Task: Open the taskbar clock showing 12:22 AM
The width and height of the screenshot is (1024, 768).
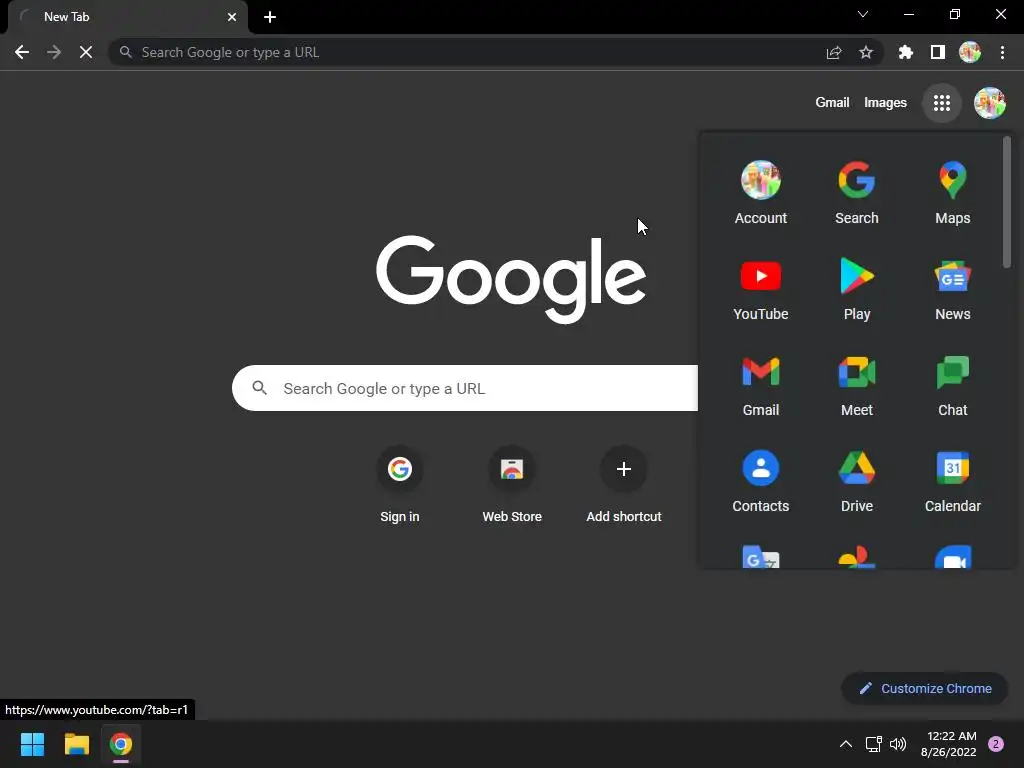Action: 948,744
